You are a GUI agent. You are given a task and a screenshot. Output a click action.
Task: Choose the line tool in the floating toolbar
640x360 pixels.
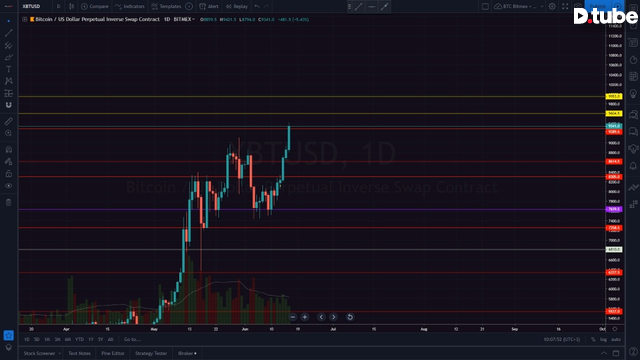coord(359,7)
